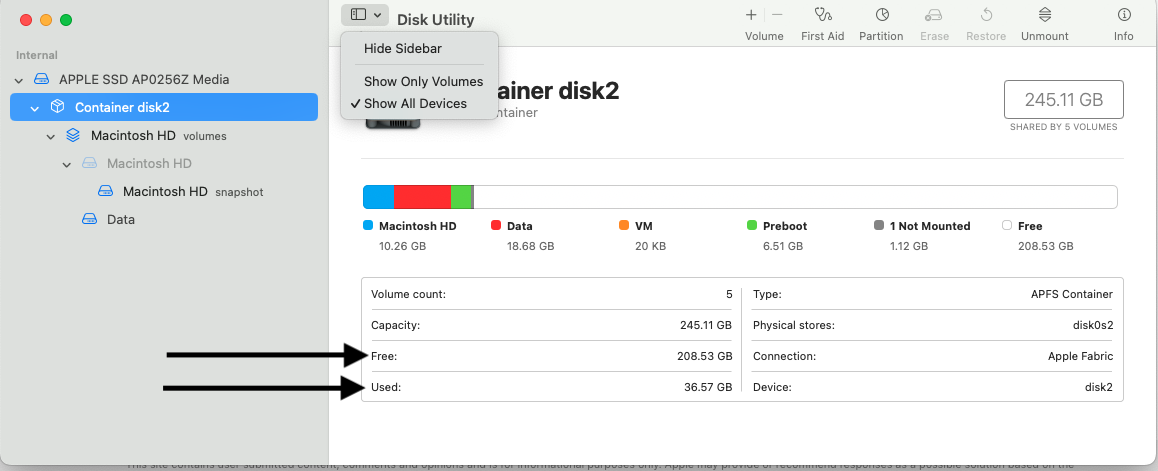Open the sidebar View menu button

click(366, 14)
